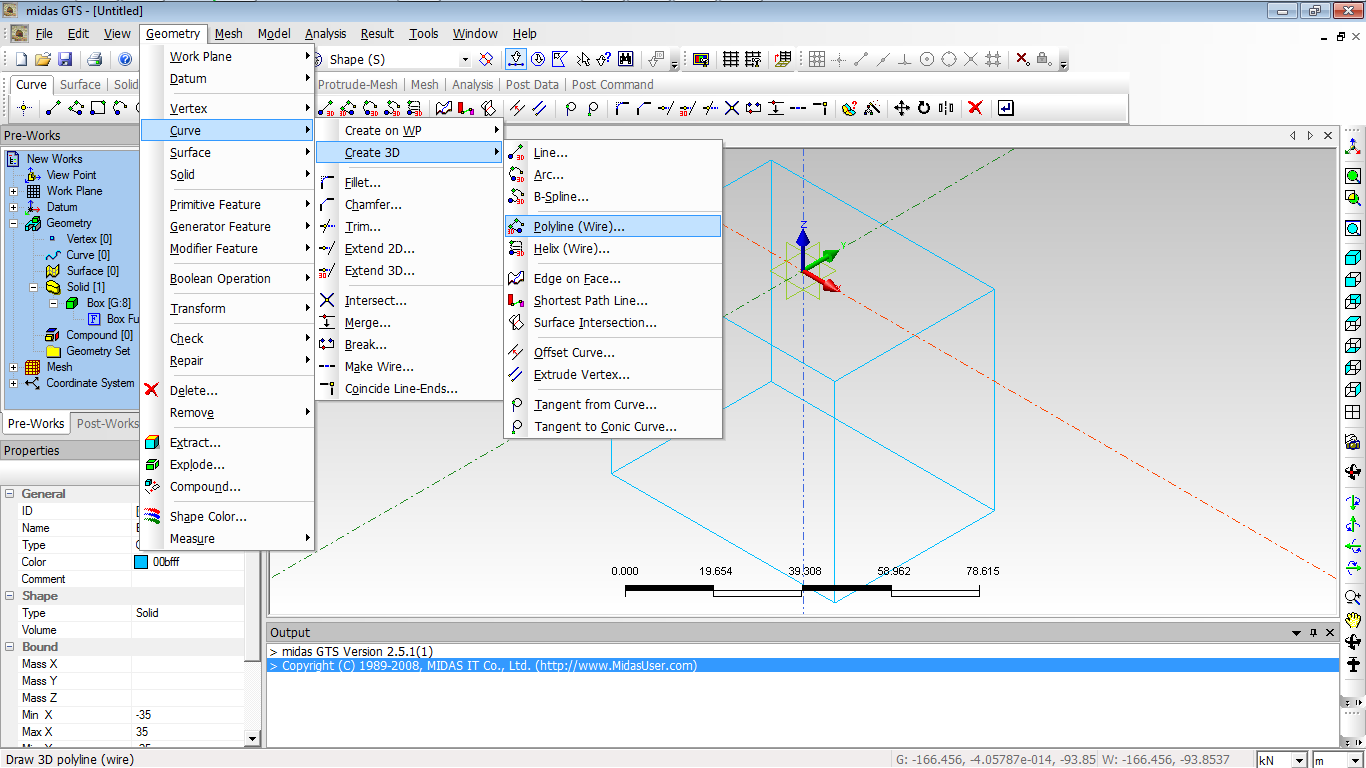This screenshot has height=768, width=1366.
Task: Click the display mode color monitor icon
Action: tap(701, 60)
